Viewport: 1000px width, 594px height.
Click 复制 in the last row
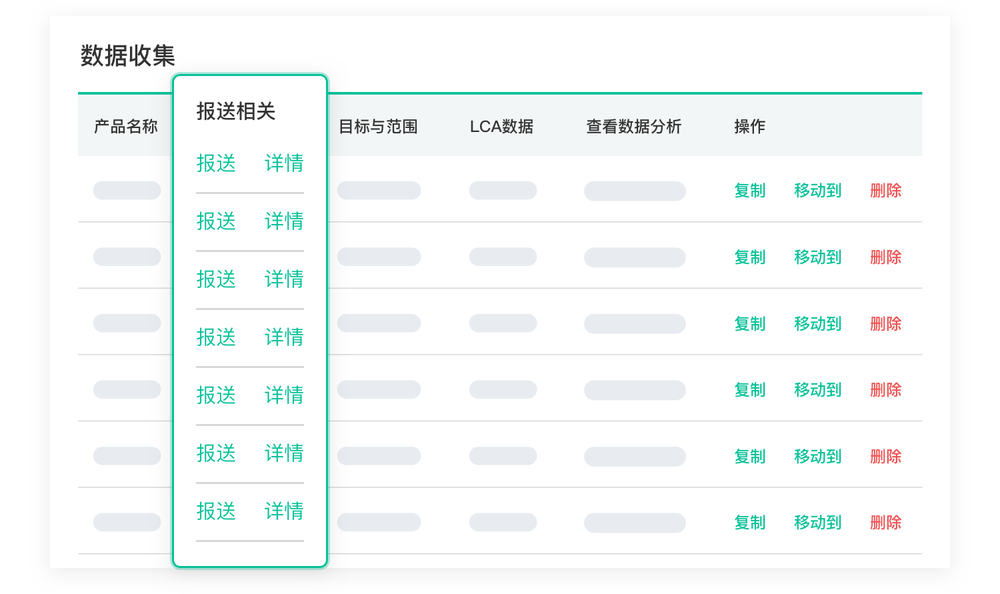(x=749, y=523)
